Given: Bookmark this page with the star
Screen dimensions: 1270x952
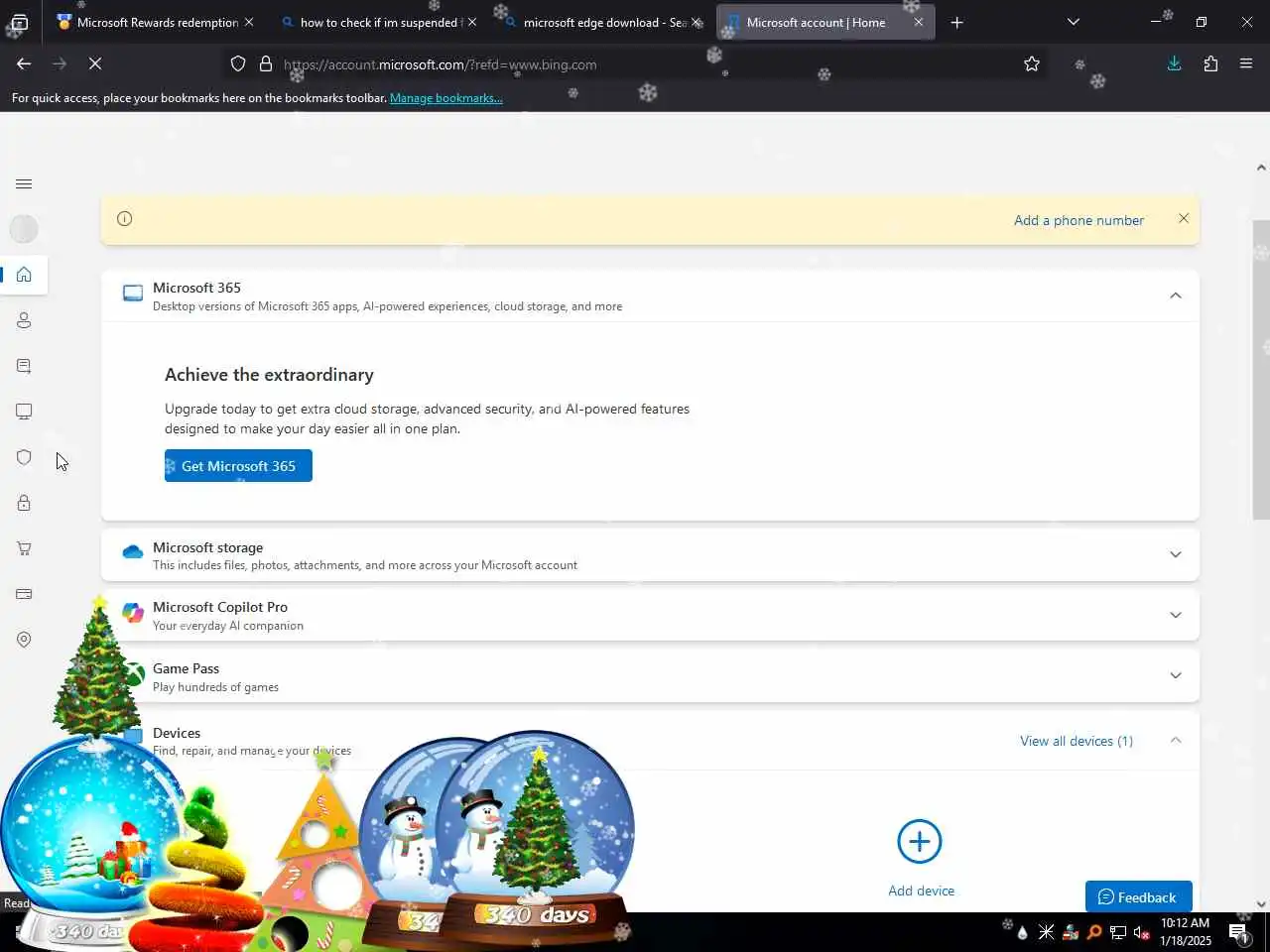Looking at the screenshot, I should [x=1032, y=64].
